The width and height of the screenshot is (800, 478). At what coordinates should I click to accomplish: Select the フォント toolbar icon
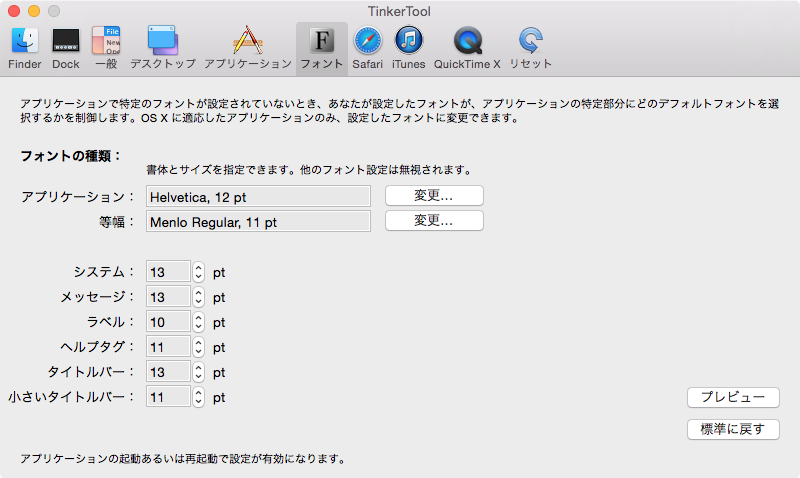[321, 48]
